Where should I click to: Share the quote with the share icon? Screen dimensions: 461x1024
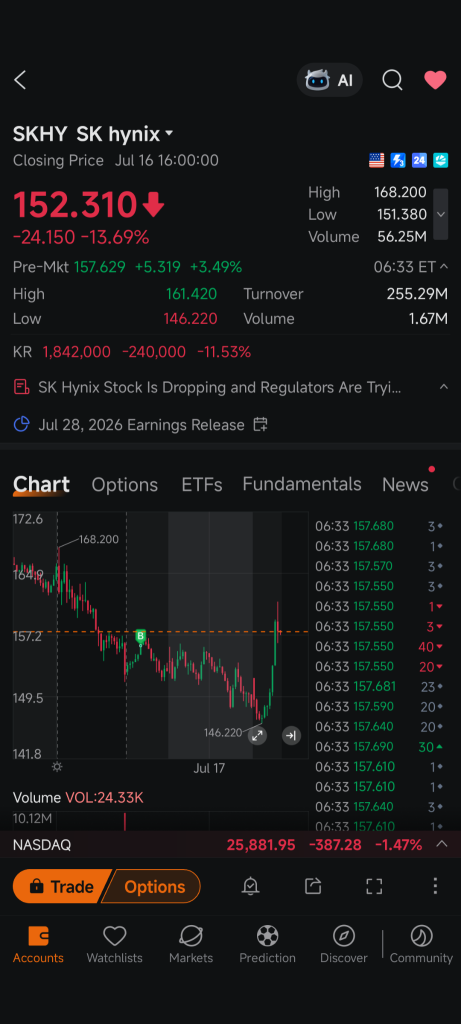[x=313, y=886]
